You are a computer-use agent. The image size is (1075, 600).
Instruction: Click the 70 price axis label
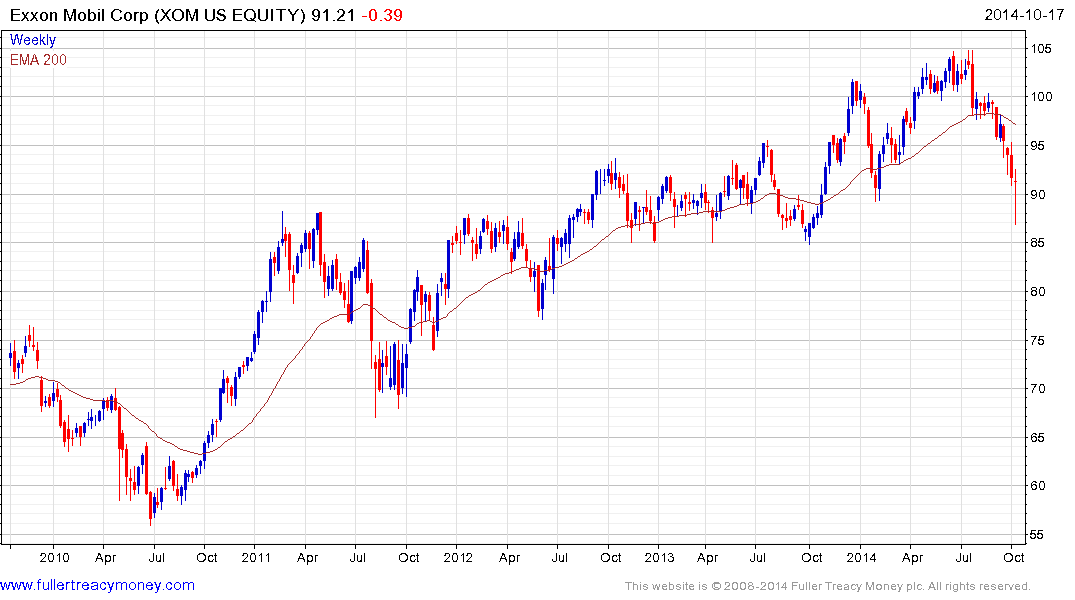pos(1038,389)
